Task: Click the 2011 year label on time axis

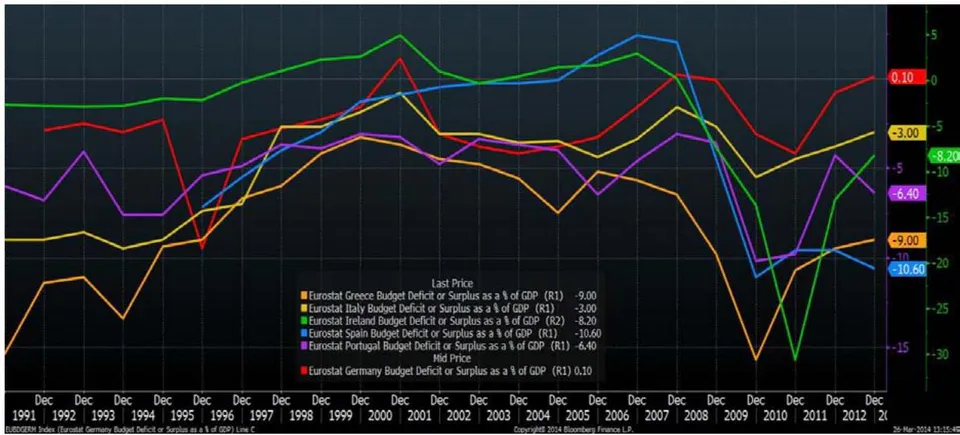Action: coord(816,416)
